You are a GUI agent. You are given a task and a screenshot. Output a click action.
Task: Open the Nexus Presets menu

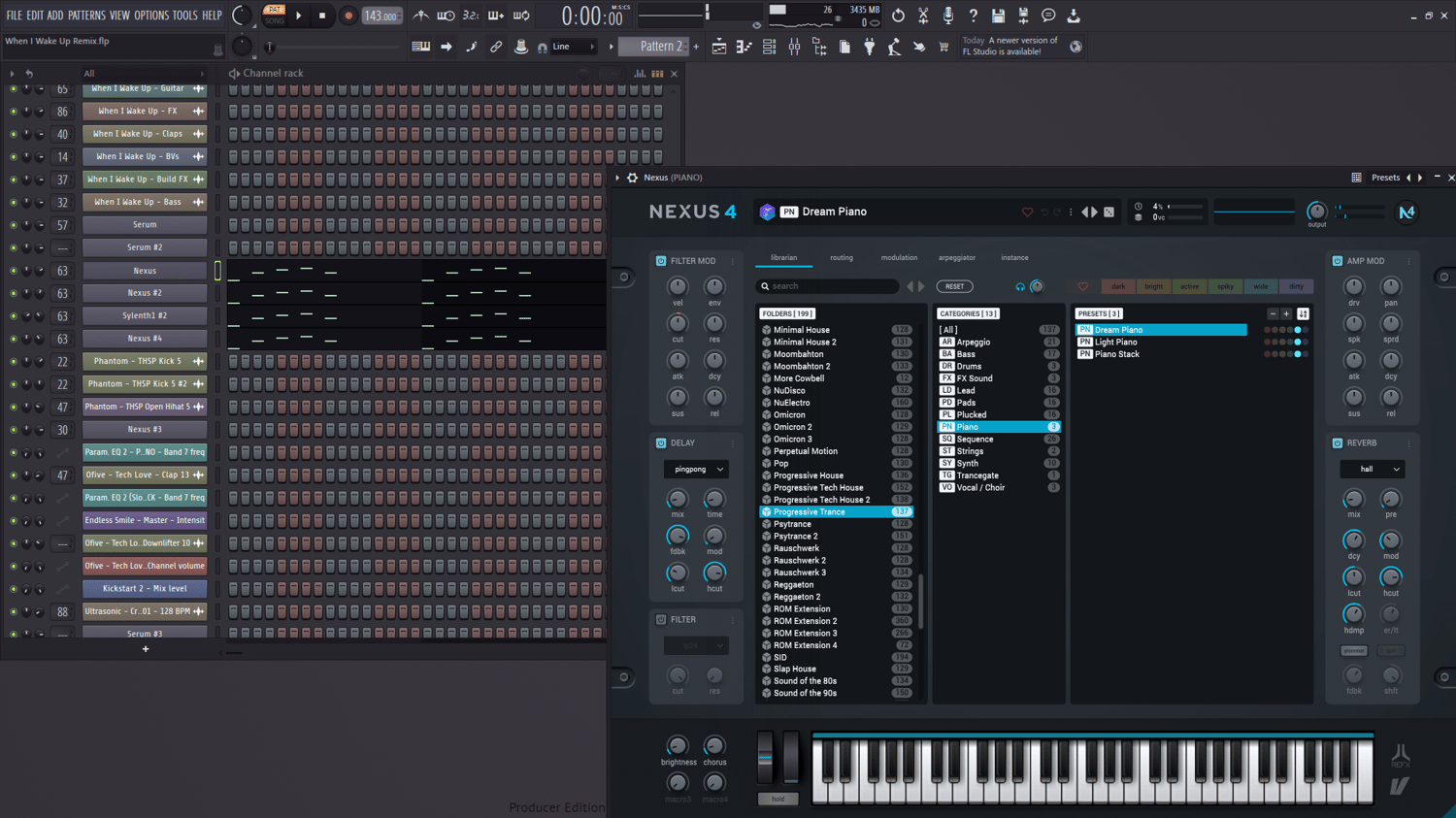1385,178
